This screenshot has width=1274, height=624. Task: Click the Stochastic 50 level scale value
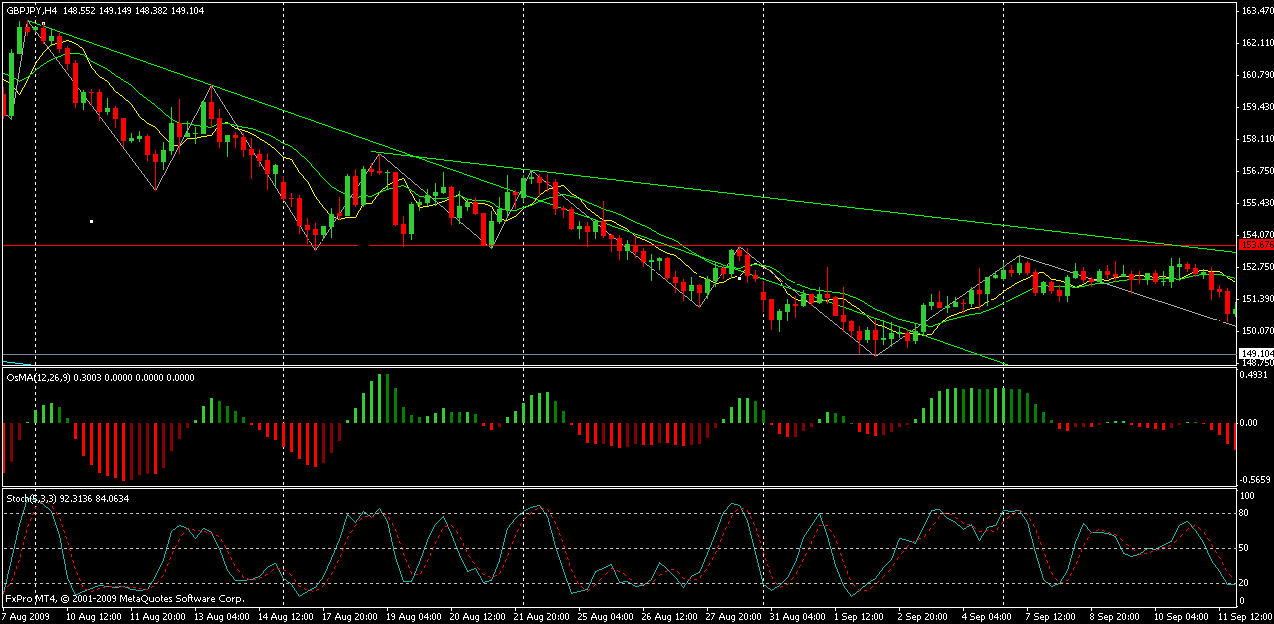[x=1246, y=549]
